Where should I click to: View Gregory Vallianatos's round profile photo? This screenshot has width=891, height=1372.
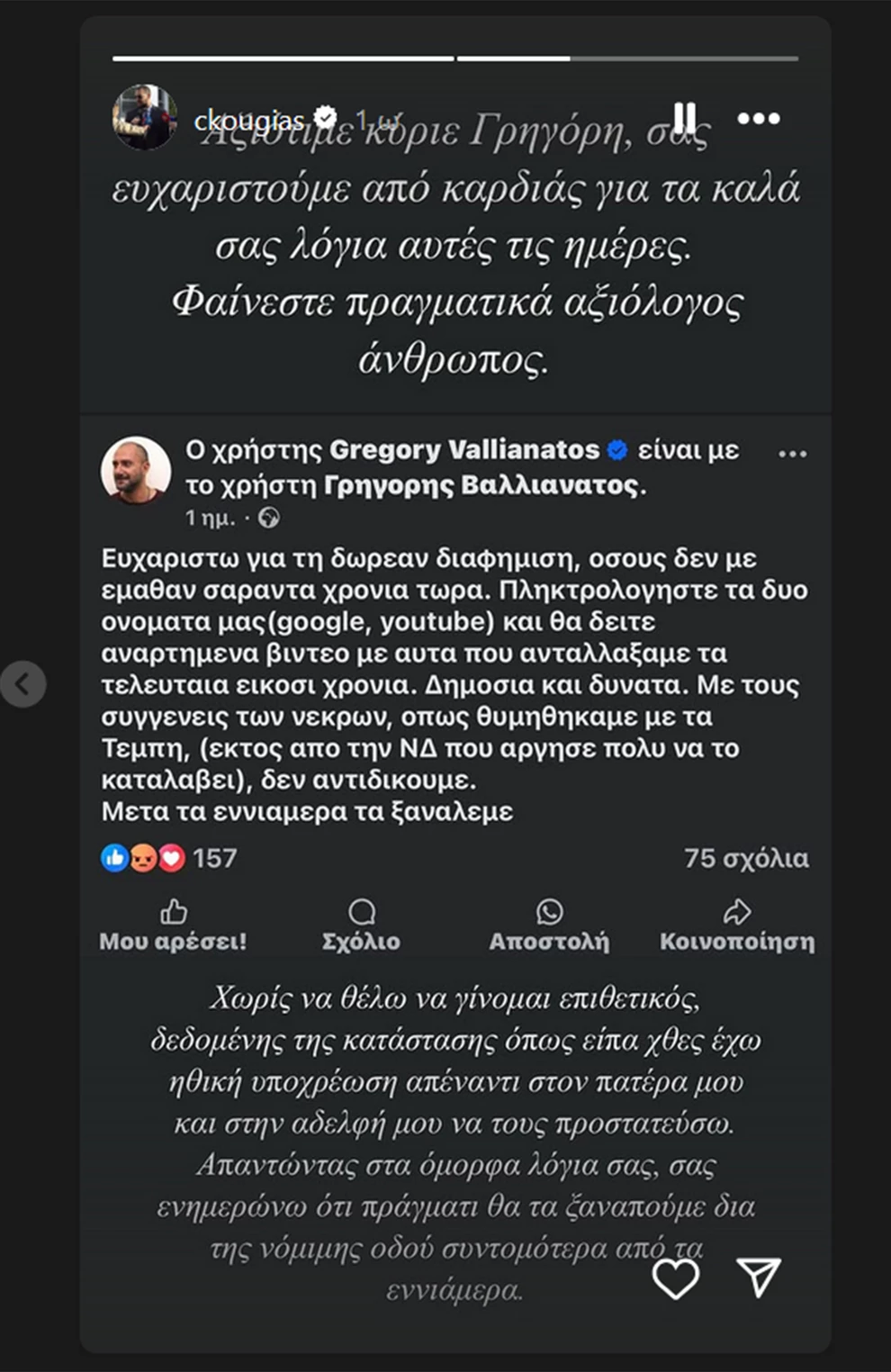point(136,470)
